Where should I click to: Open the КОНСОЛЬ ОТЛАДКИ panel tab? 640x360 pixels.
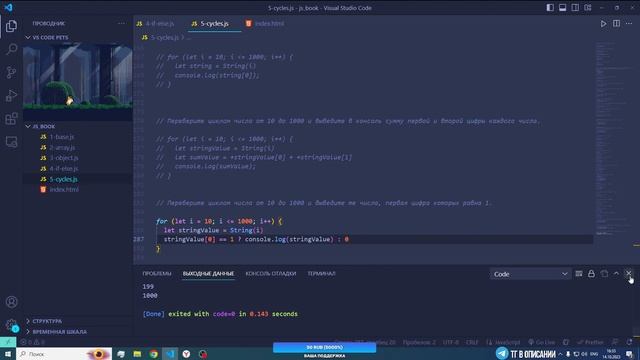pyautogui.click(x=271, y=273)
